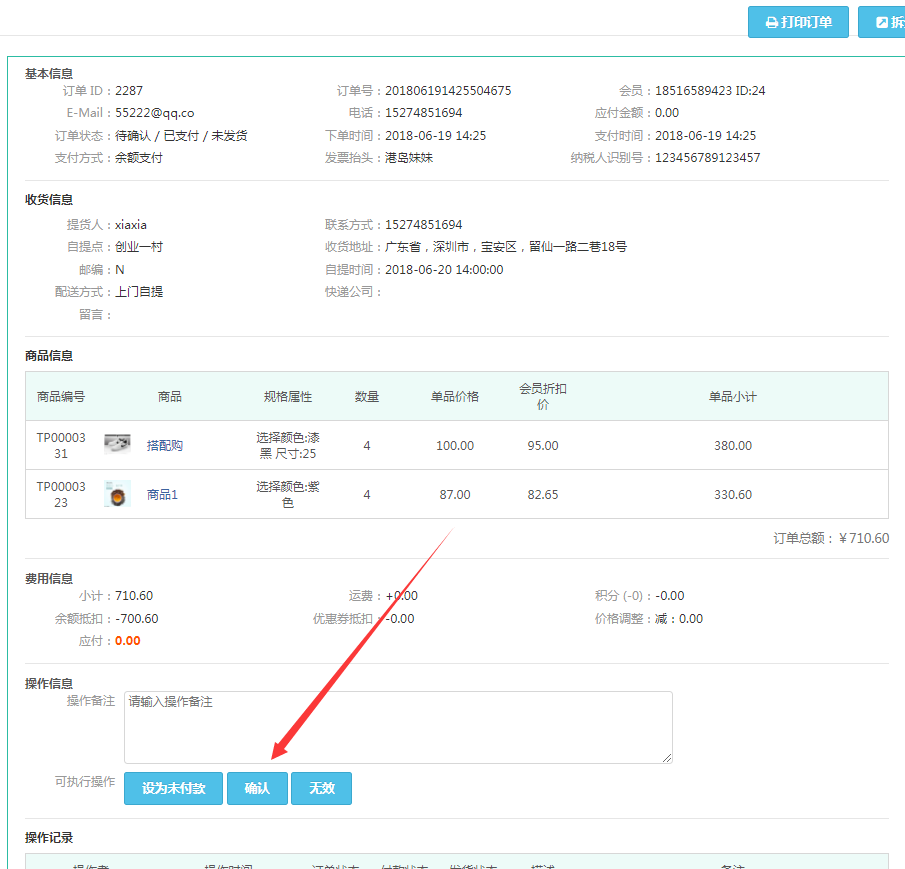905x869 pixels.
Task: Click the 商品编号 column header
Action: [x=61, y=397]
